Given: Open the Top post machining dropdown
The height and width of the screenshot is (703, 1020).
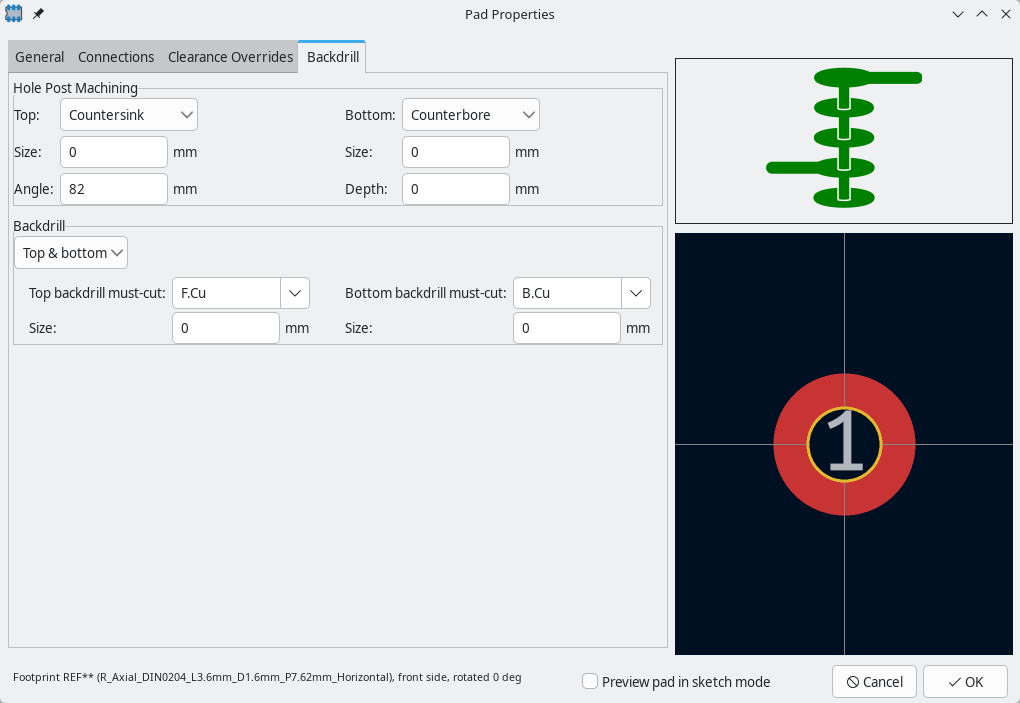Looking at the screenshot, I should tap(129, 115).
